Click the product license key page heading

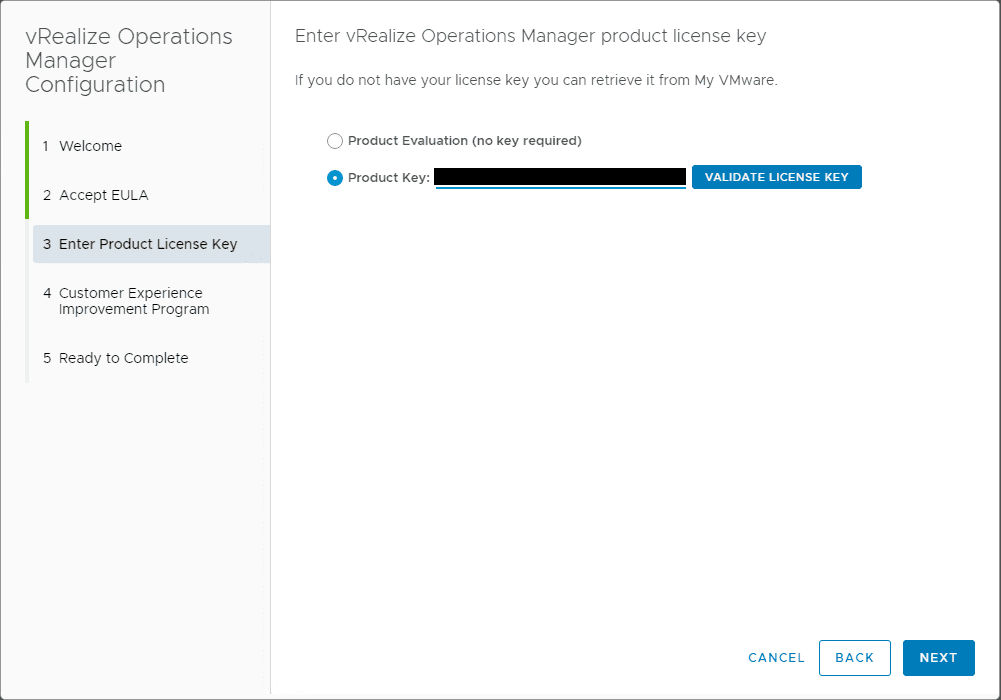click(530, 37)
